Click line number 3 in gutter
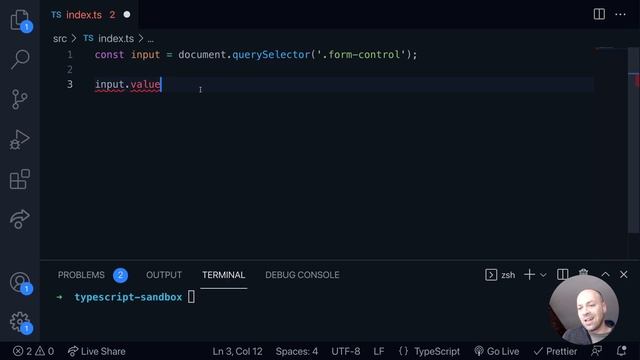The image size is (640, 360). click(x=70, y=84)
